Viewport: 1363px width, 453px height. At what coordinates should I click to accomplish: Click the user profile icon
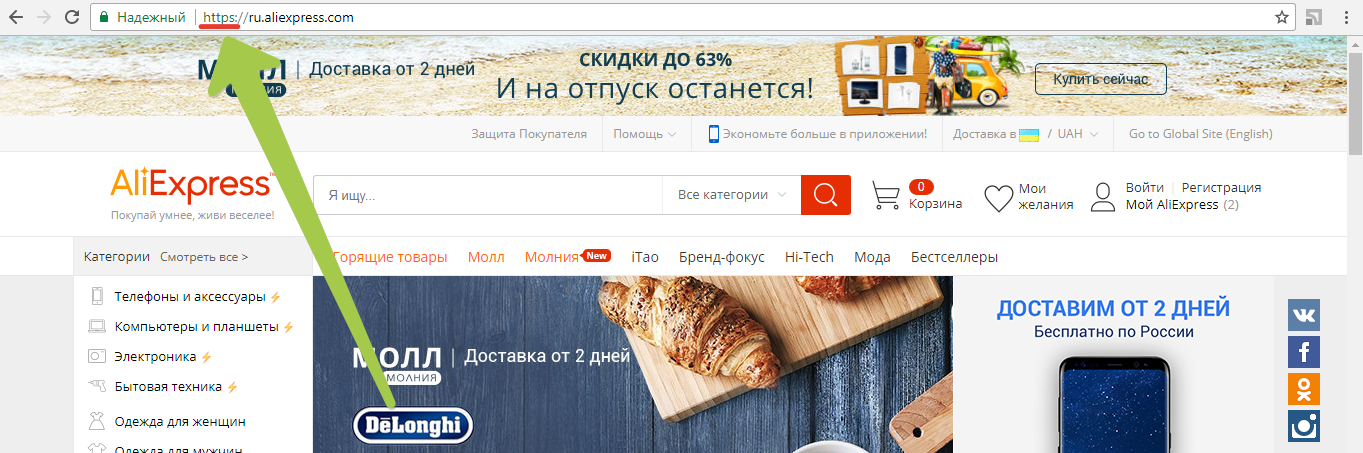click(x=1103, y=197)
